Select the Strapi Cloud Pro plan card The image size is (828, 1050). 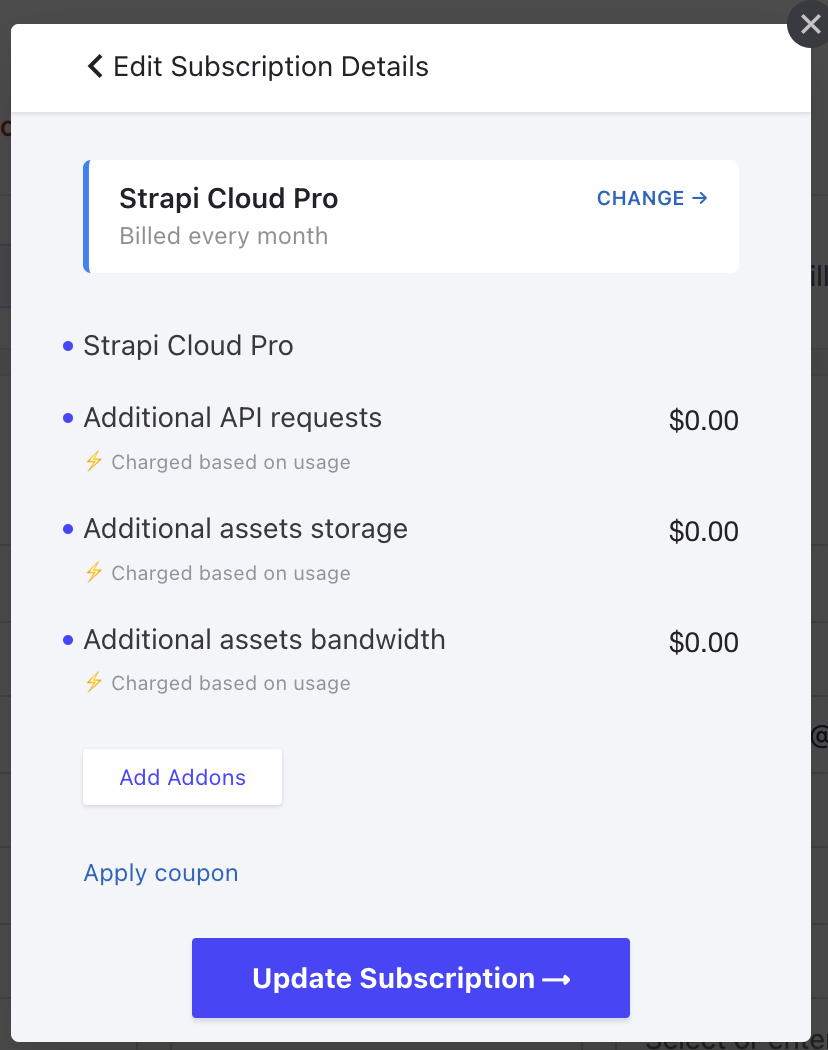tap(410, 217)
